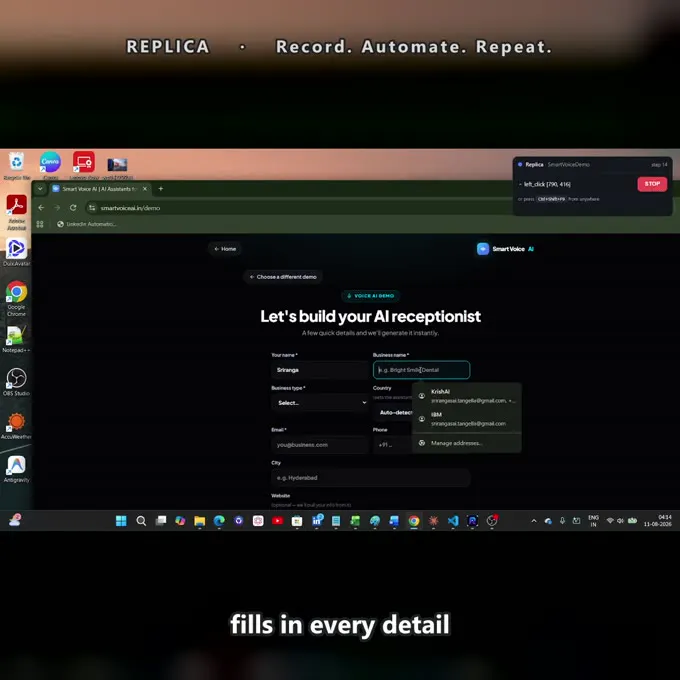Screen dimensions: 680x680
Task: Open YouTube from the taskbar
Action: point(278,521)
